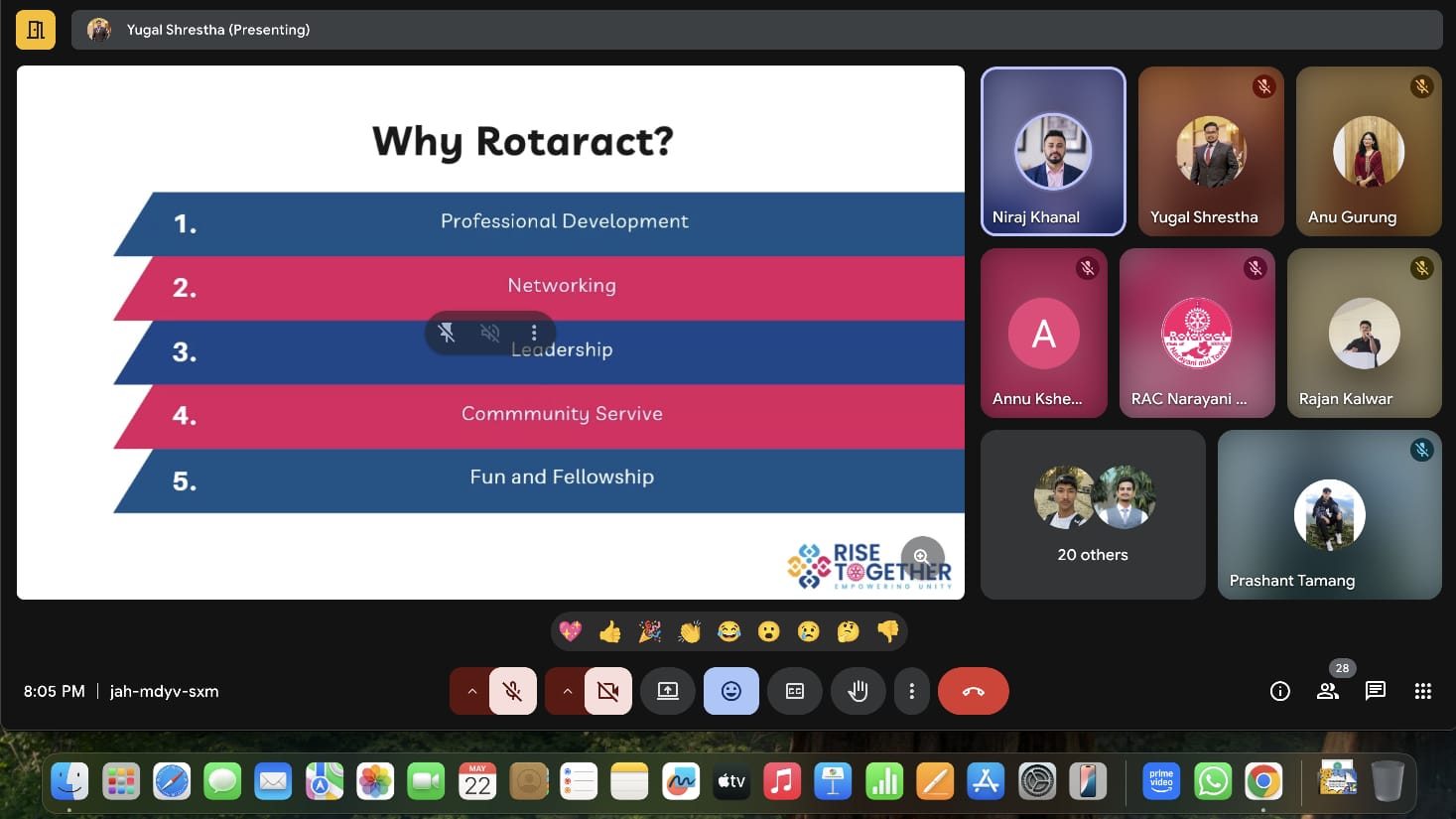This screenshot has height=819, width=1456.
Task: Click the raise hand icon
Action: pos(858,691)
